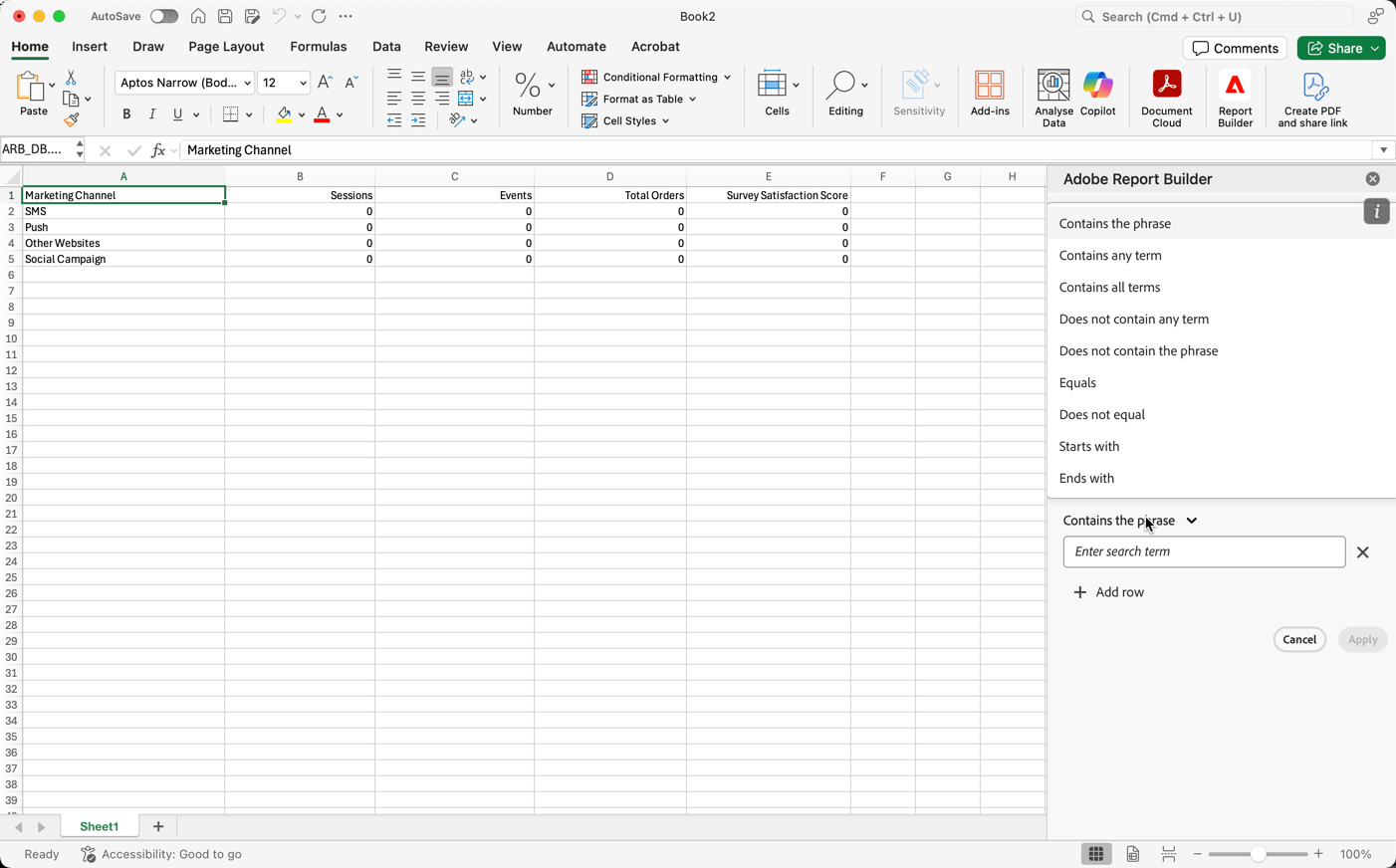Select cell containing Social Campaign

pyautogui.click(x=123, y=259)
